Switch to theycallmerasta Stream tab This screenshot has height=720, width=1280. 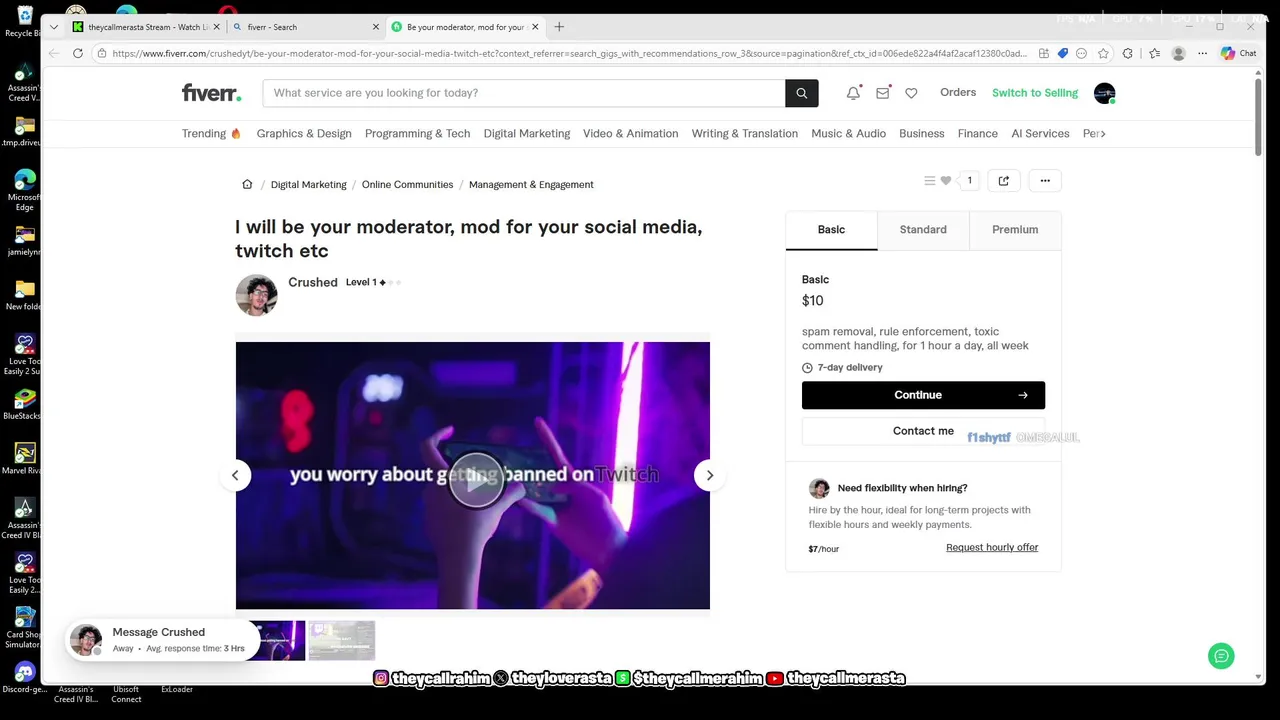[145, 27]
